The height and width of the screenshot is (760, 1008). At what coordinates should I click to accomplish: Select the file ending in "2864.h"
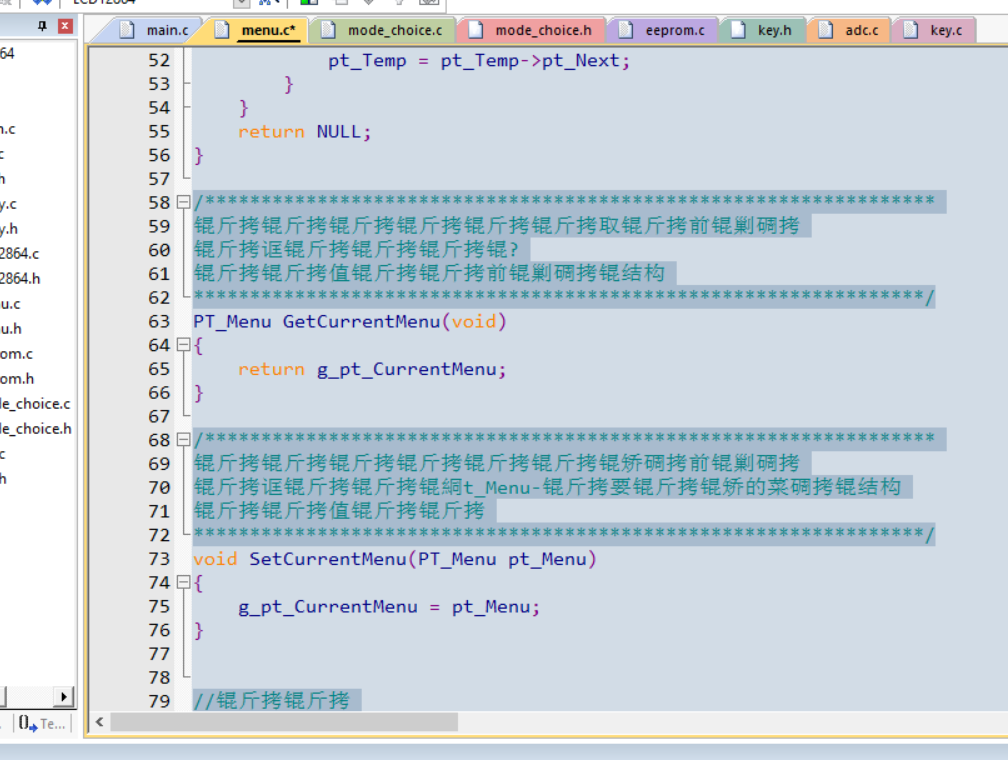click(x=20, y=279)
